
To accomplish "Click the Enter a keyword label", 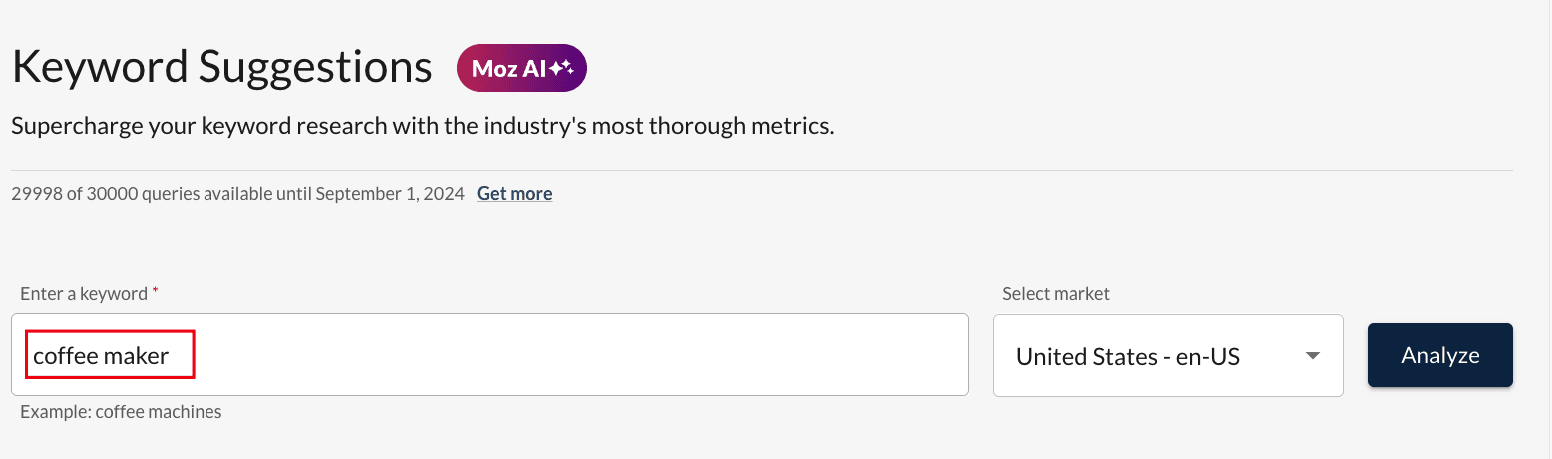I will coord(83,294).
